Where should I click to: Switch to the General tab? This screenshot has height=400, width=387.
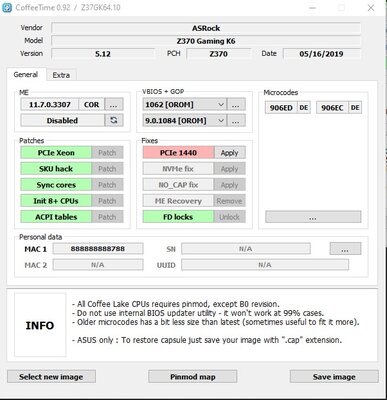click(x=26, y=75)
